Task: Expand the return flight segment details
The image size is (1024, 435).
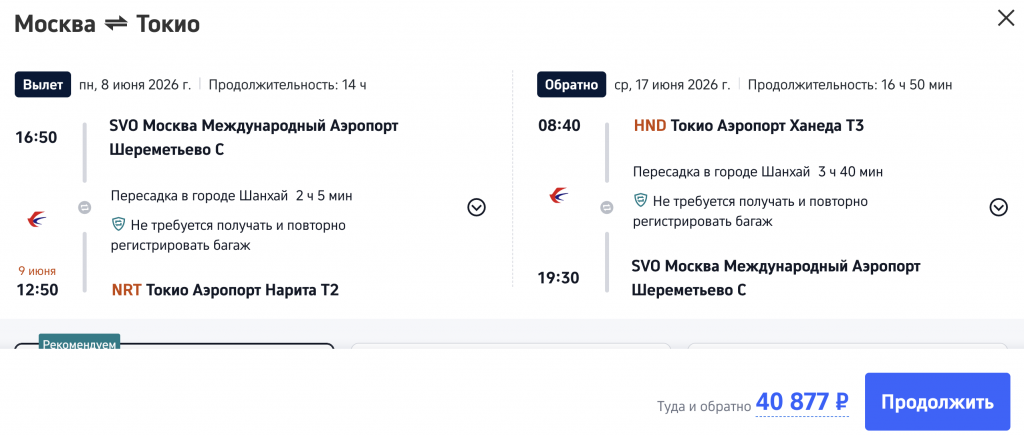Action: 998,207
